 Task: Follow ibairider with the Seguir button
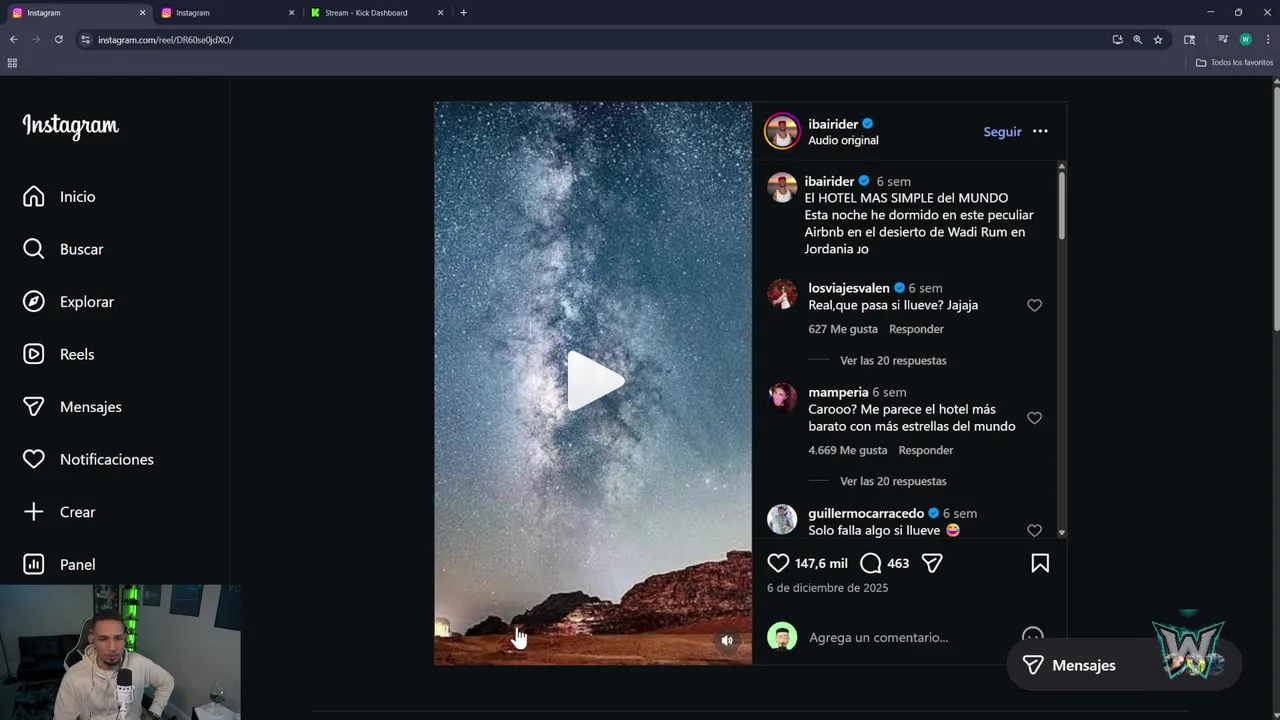click(1002, 132)
